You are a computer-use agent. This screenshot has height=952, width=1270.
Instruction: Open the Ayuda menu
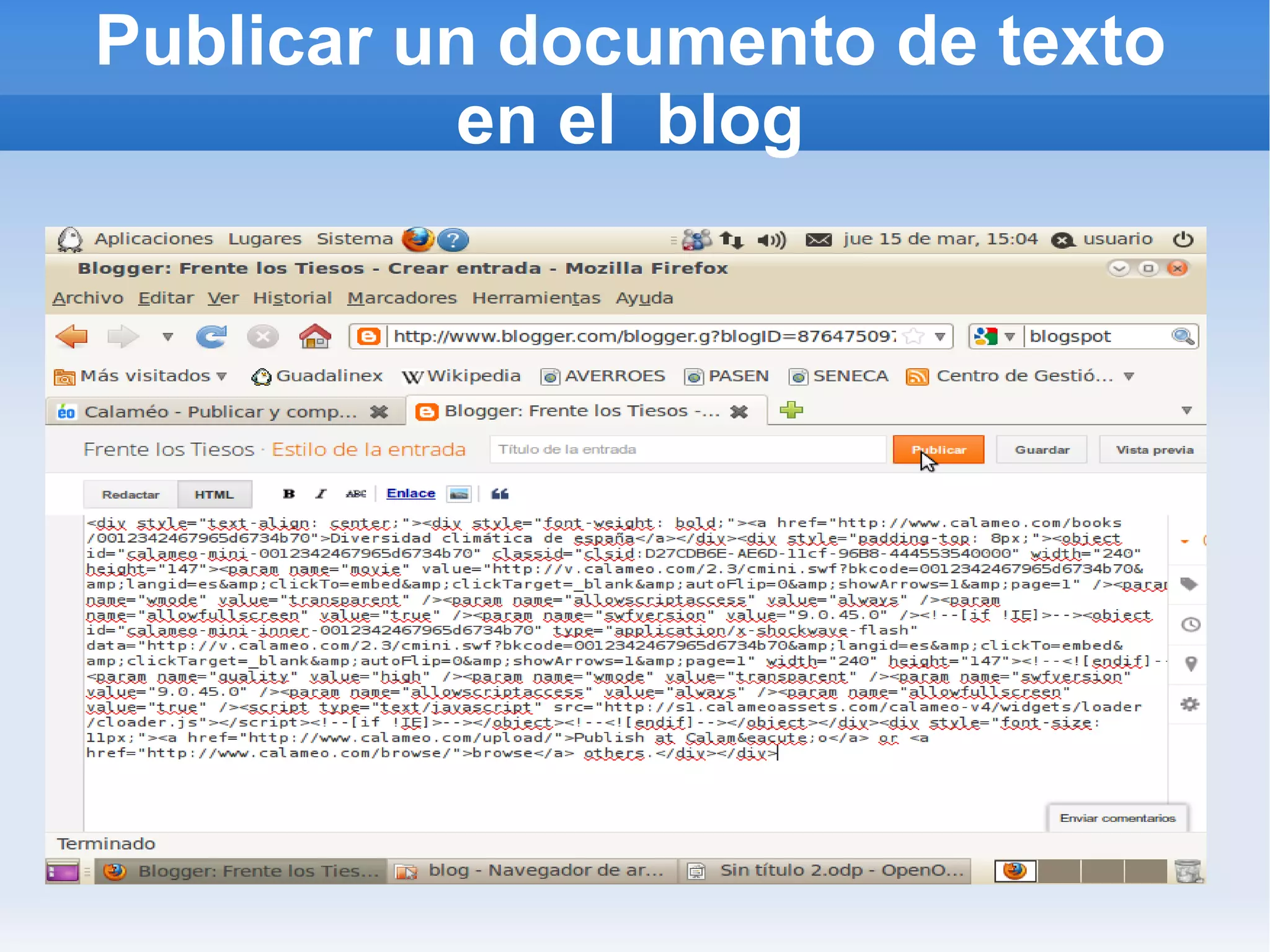coord(644,298)
